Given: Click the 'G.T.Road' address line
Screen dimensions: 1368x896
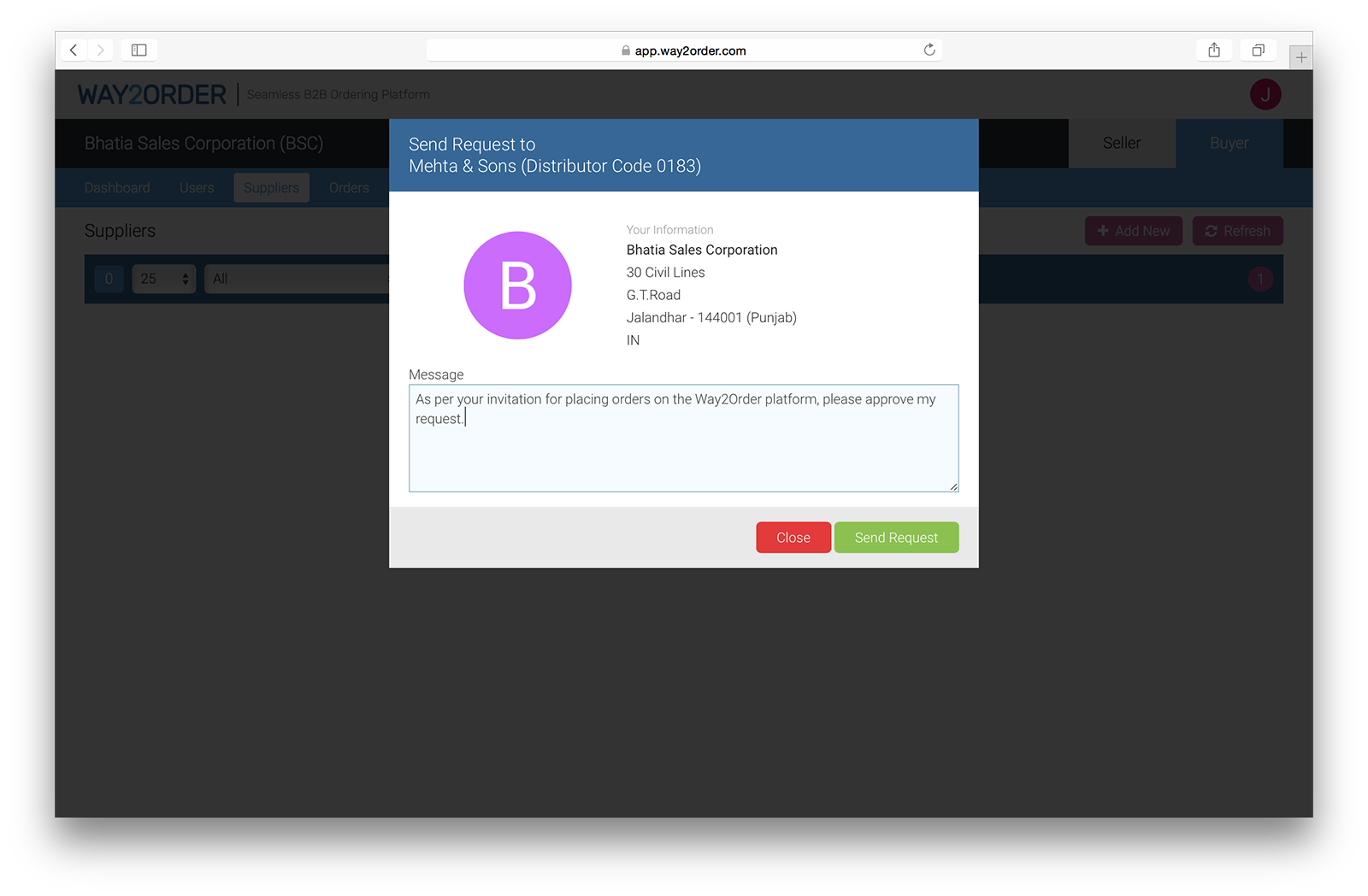Looking at the screenshot, I should pyautogui.click(x=653, y=295).
